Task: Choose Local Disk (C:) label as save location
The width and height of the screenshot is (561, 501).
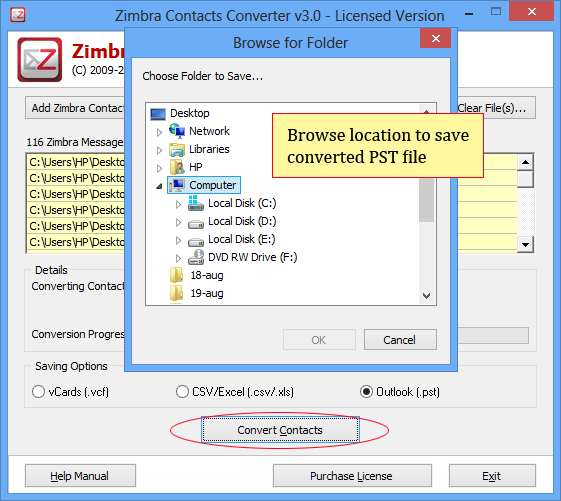Action: click(242, 203)
